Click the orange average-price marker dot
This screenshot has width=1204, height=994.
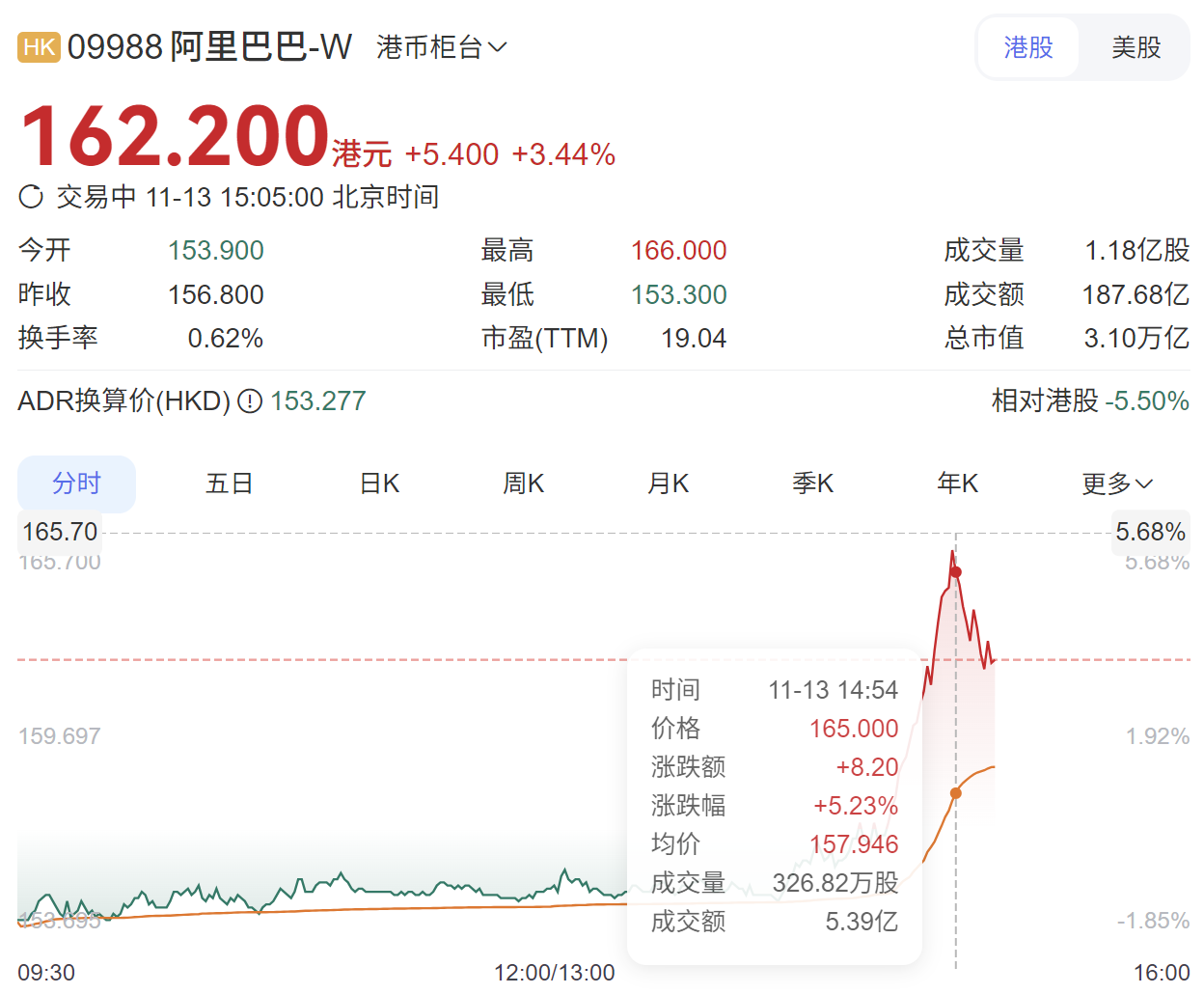956,793
